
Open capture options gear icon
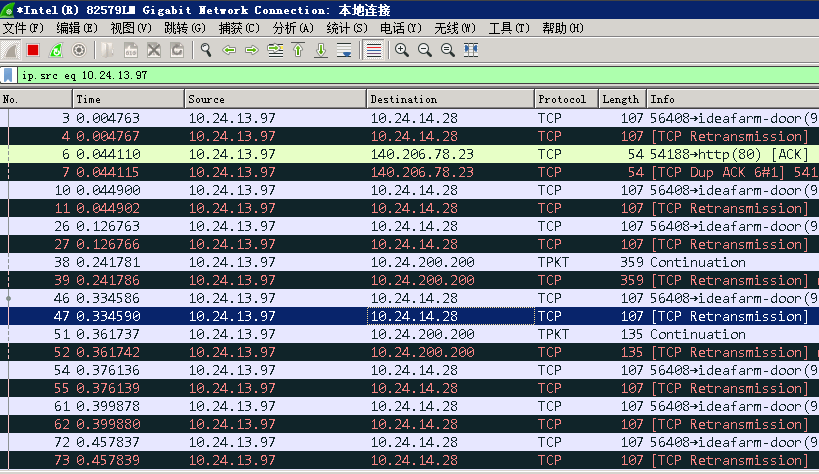tap(79, 50)
